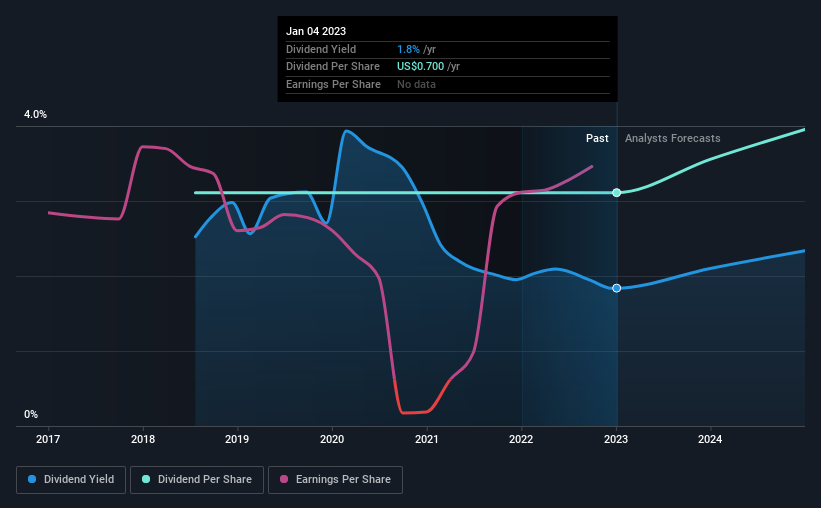Click the teal Dividend Per Share legend dot
Image resolution: width=821 pixels, height=508 pixels.
point(146,479)
